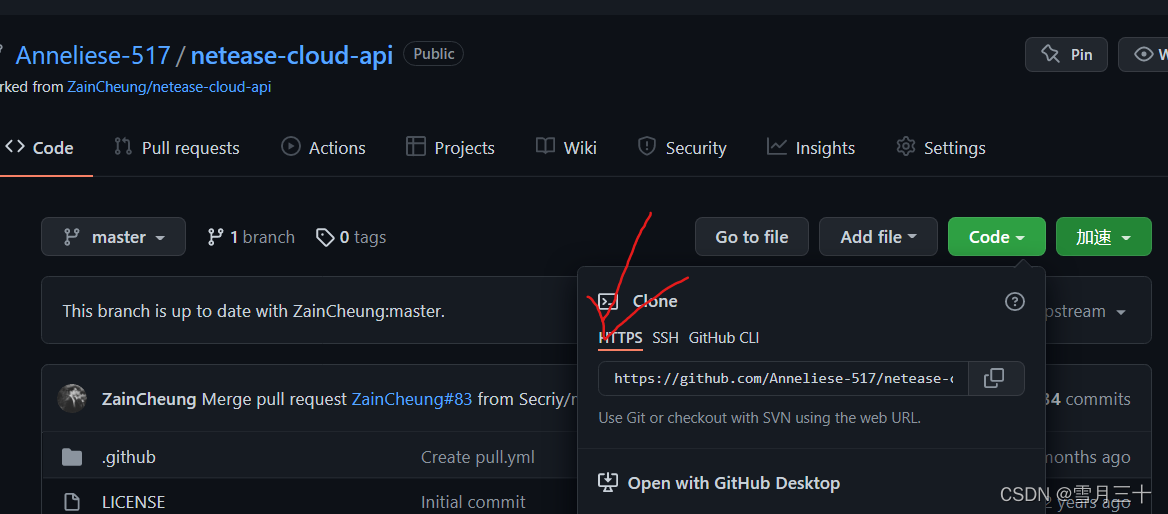The width and height of the screenshot is (1168, 514).
Task: Click the LICENSE file icon
Action: click(x=72, y=501)
